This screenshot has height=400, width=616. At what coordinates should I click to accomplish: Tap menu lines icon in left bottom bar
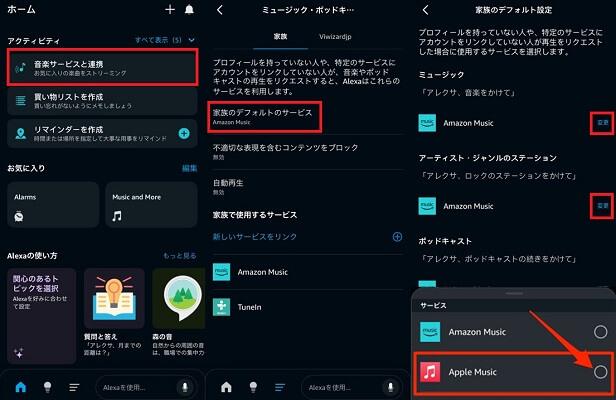74,387
